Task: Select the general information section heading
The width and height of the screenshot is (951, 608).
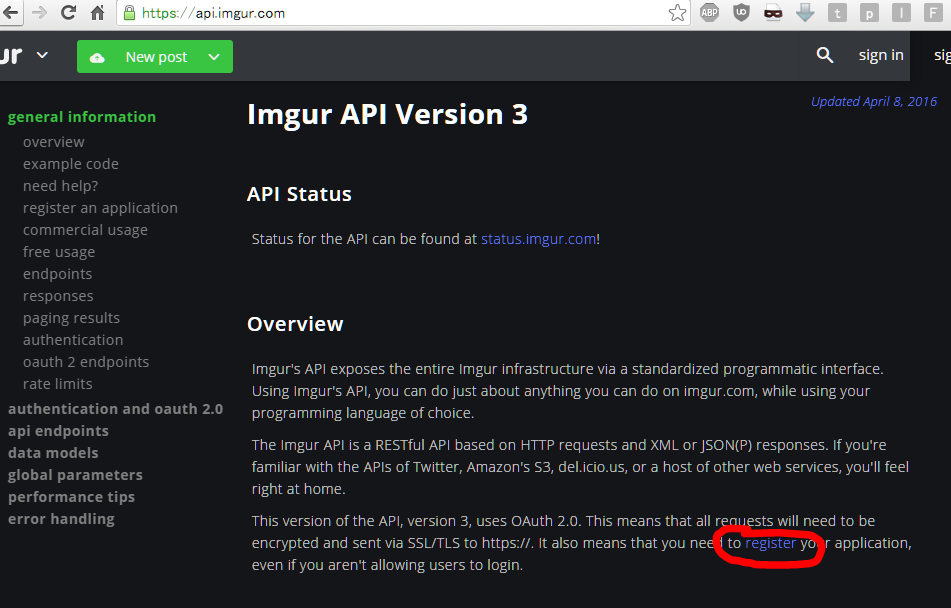Action: pyautogui.click(x=82, y=117)
